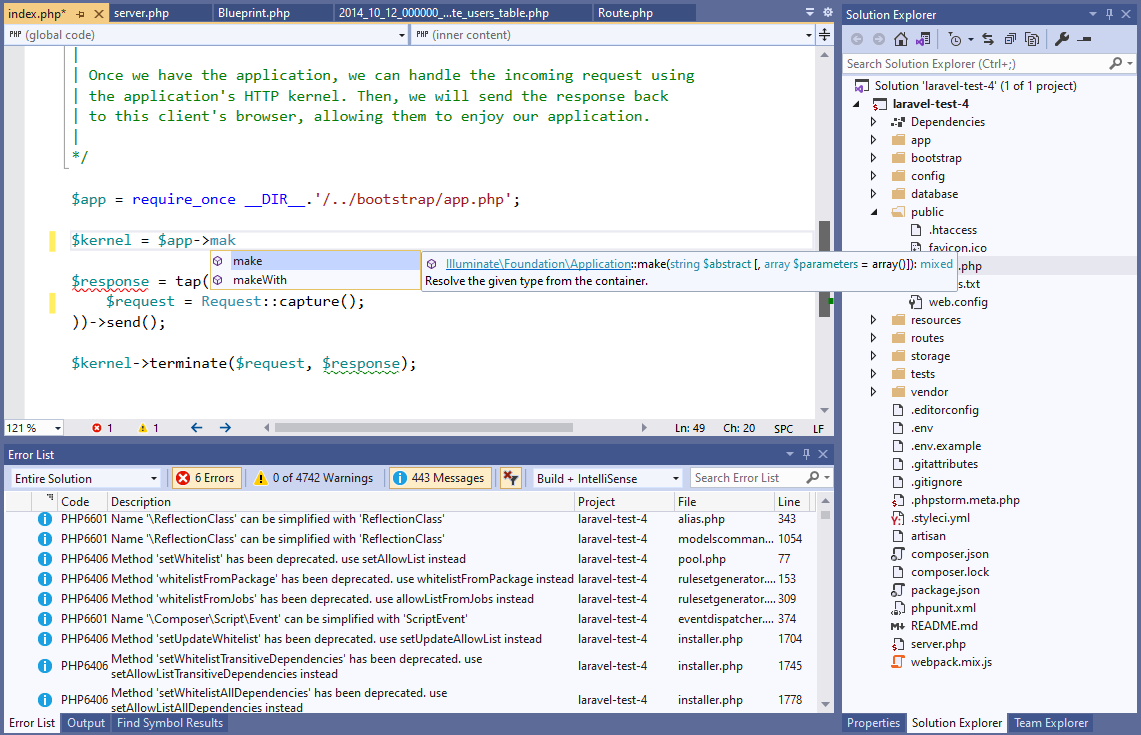This screenshot has width=1141, height=735.
Task: Sort Error List by Description column
Action: (x=341, y=501)
